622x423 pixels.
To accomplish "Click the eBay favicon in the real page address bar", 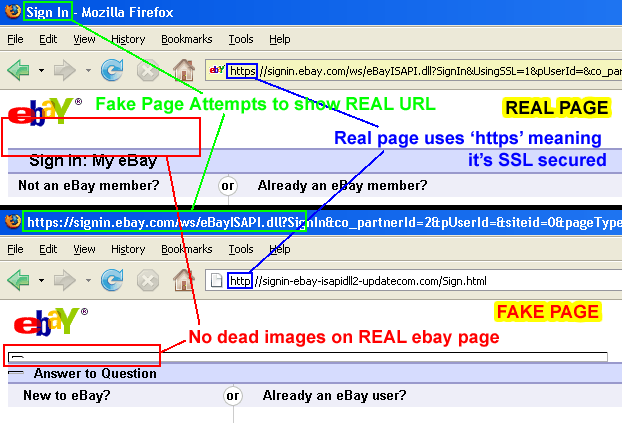I will (x=217, y=70).
